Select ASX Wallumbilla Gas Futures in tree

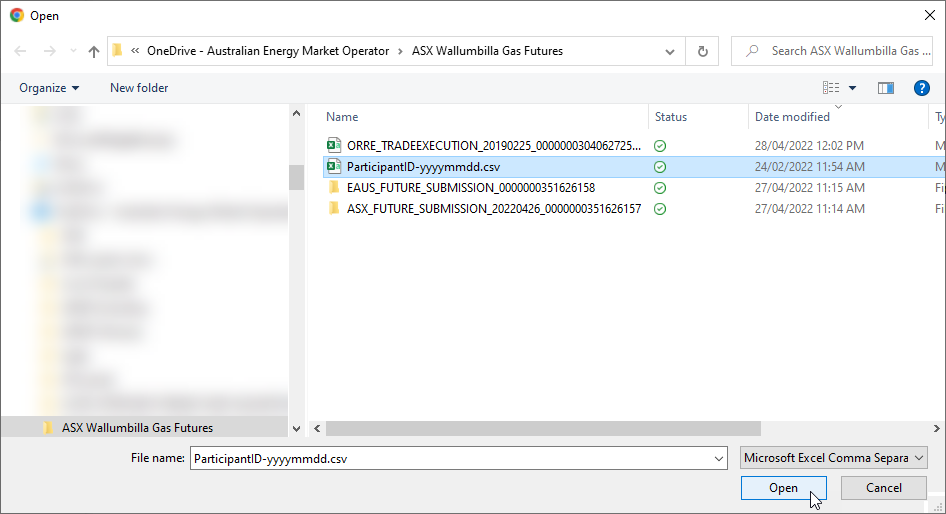137,427
